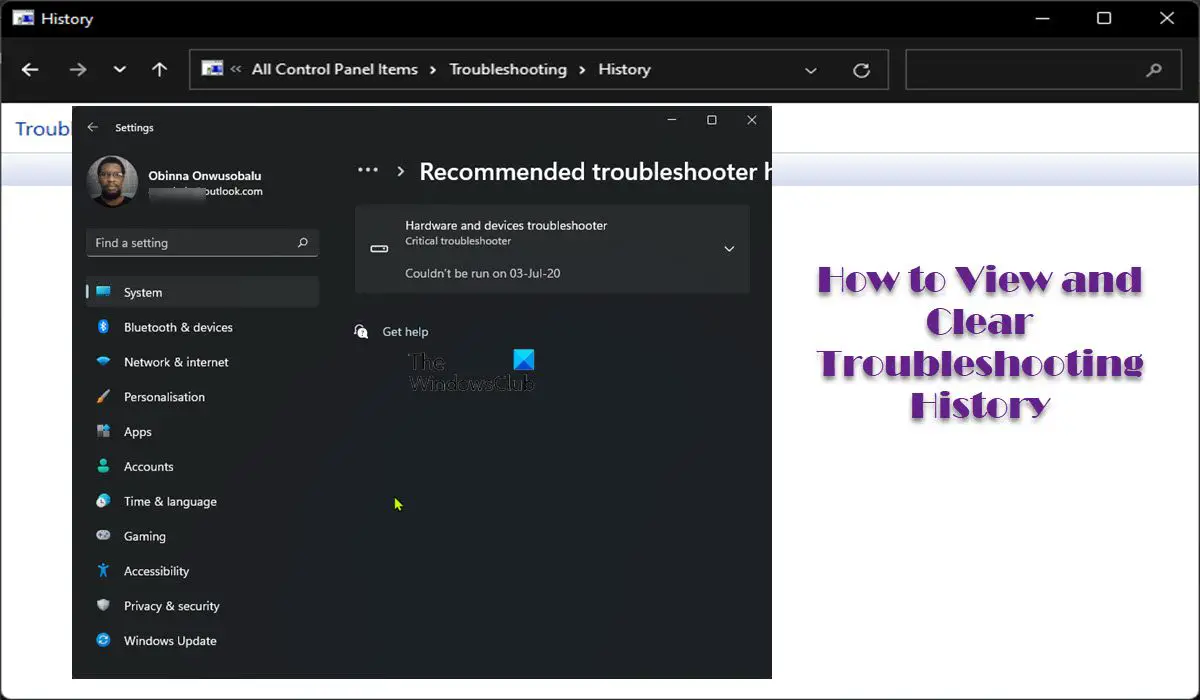Click the breadcrumb overflow chevrons in address bar
Screen dimensions: 1200x700
click(x=236, y=69)
